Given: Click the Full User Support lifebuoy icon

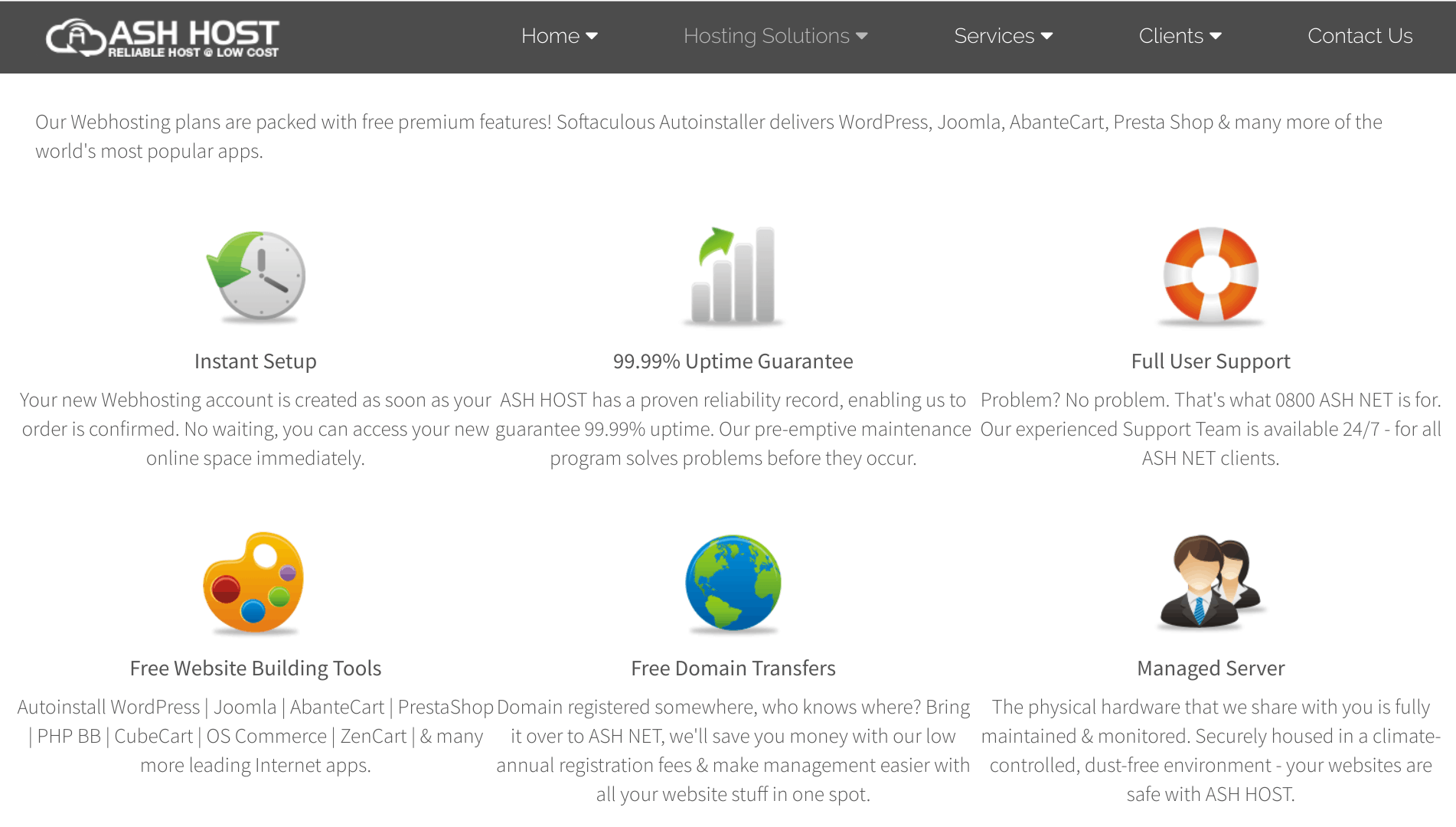Looking at the screenshot, I should click(x=1210, y=276).
